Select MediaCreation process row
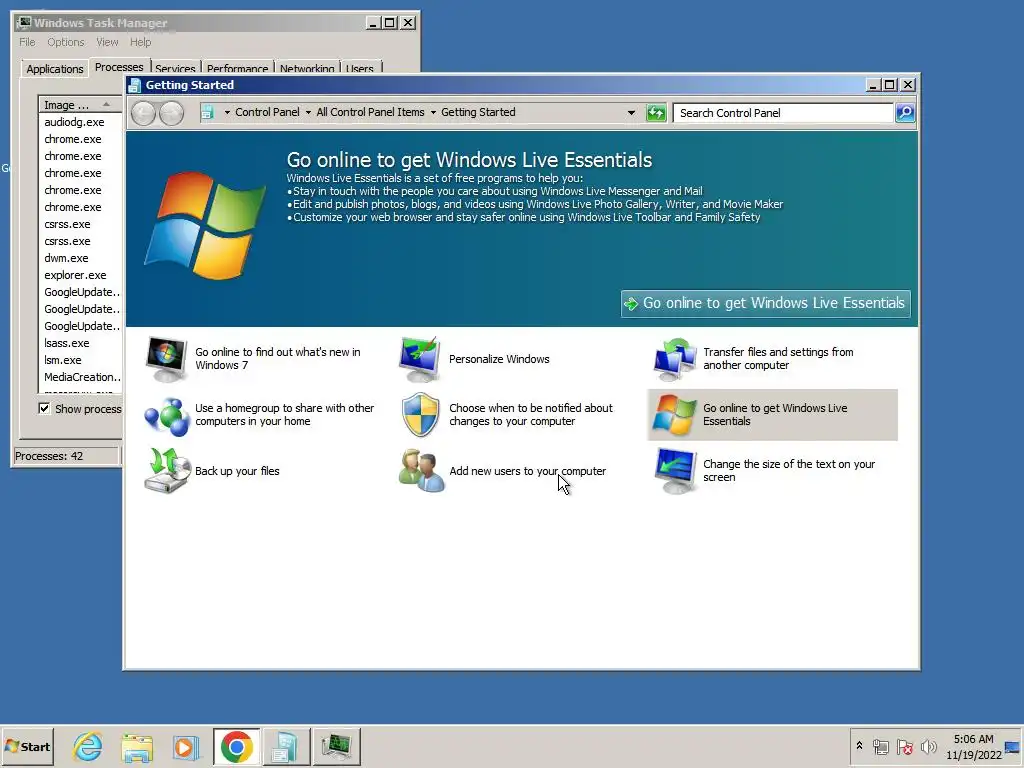The width and height of the screenshot is (1024, 768). click(80, 377)
